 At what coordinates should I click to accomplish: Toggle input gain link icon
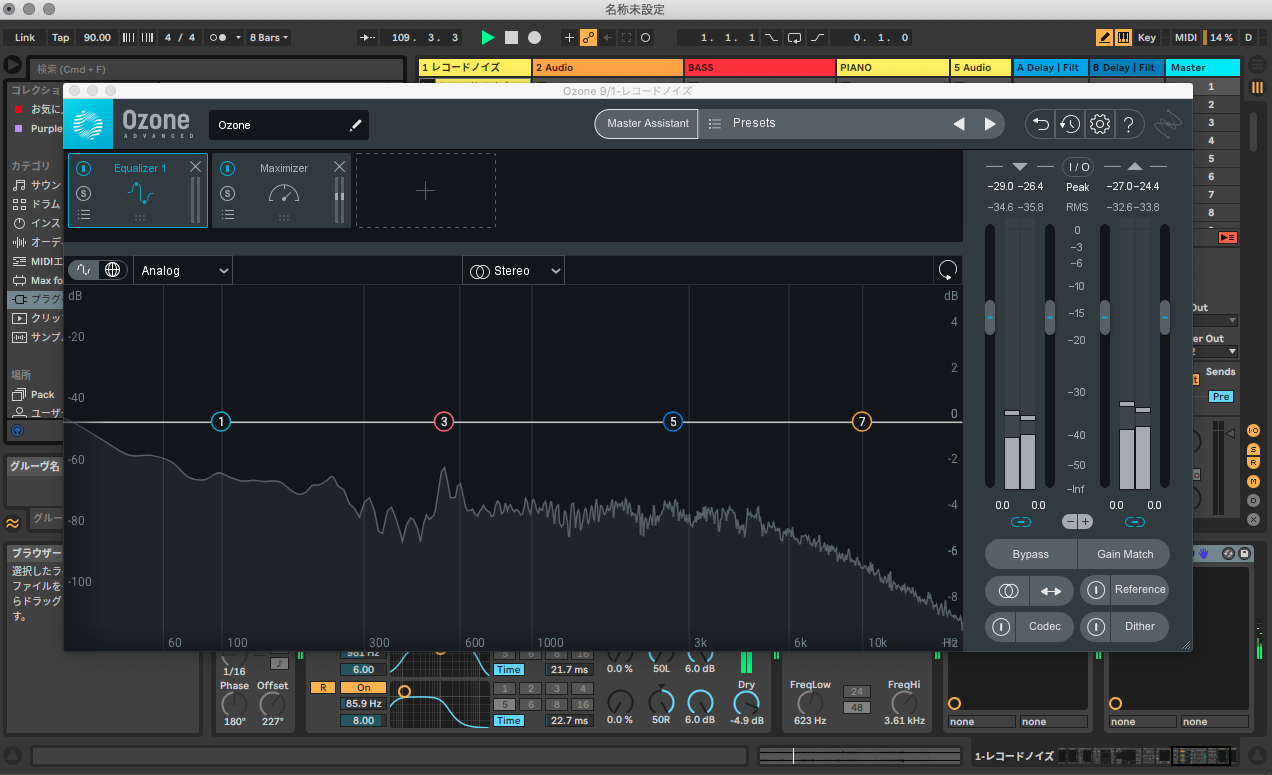point(1020,522)
